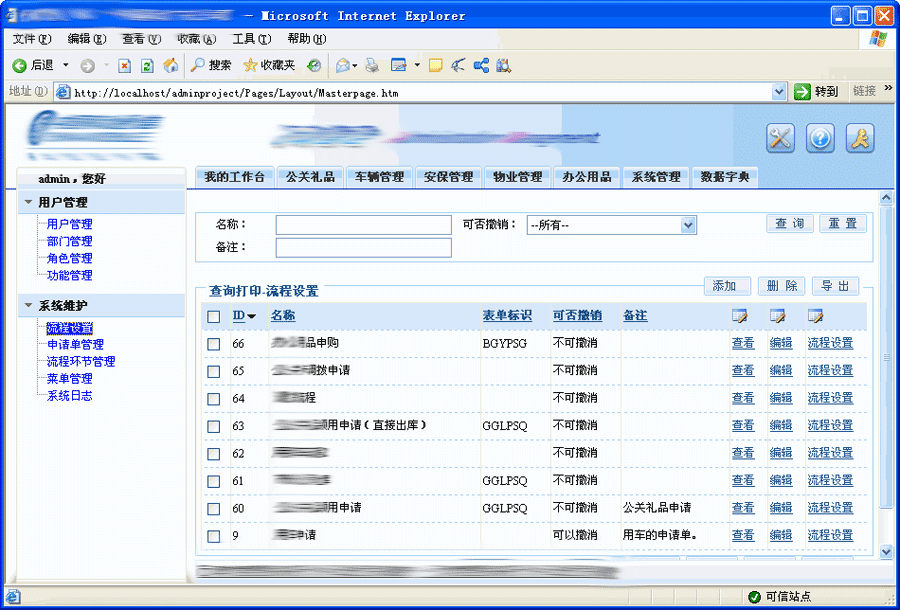Click the 名称 text input field
This screenshot has width=900, height=610.
pyautogui.click(x=363, y=225)
